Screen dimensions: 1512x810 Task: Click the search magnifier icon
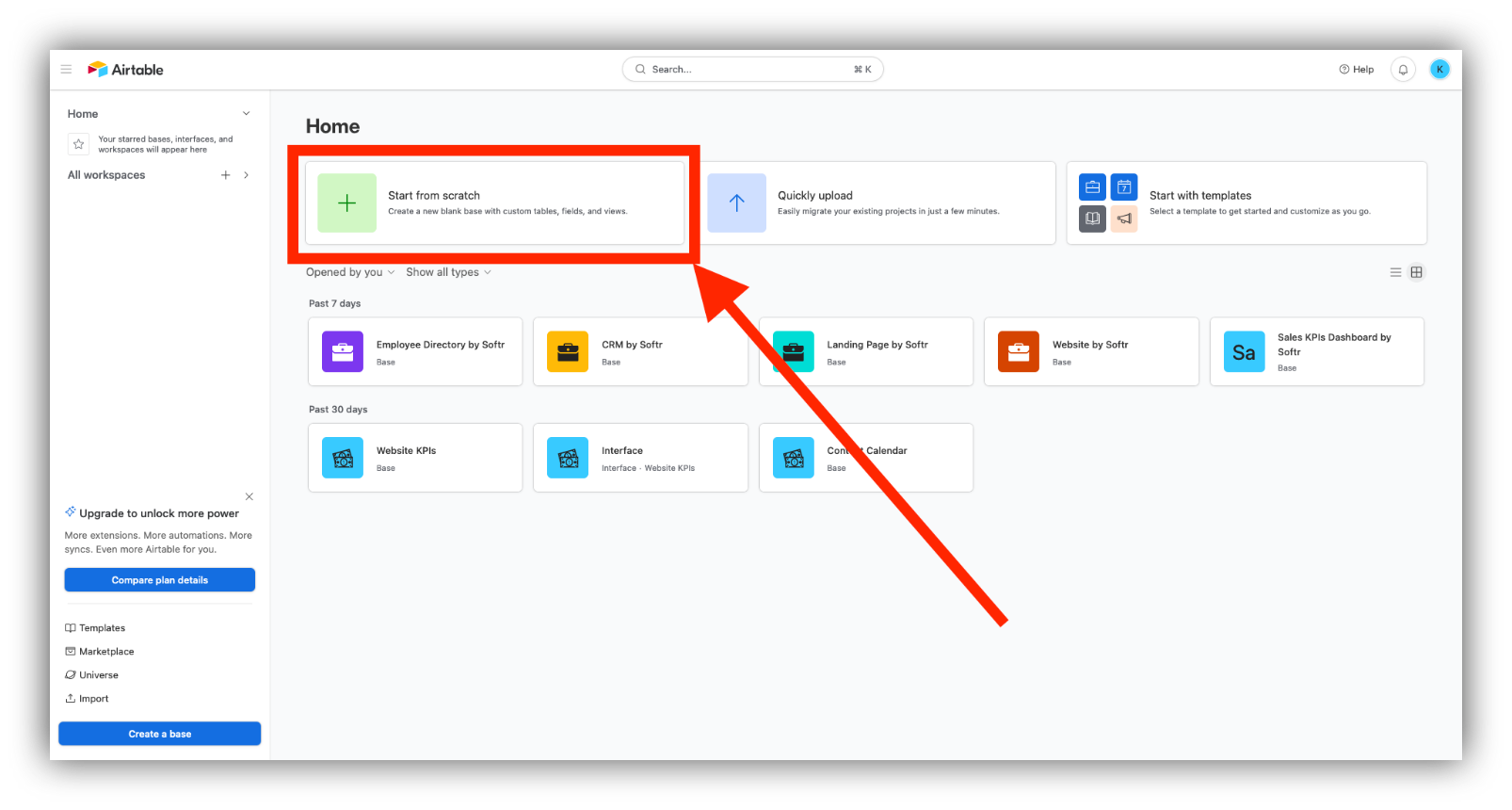(x=640, y=69)
